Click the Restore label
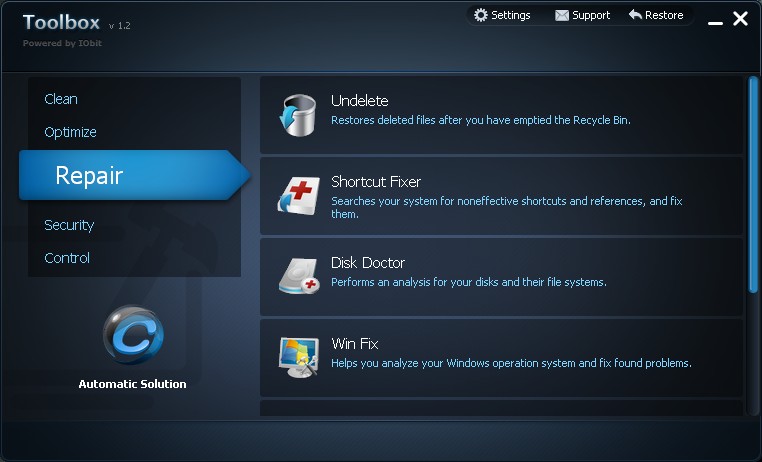Image resolution: width=762 pixels, height=462 pixels. tap(664, 15)
